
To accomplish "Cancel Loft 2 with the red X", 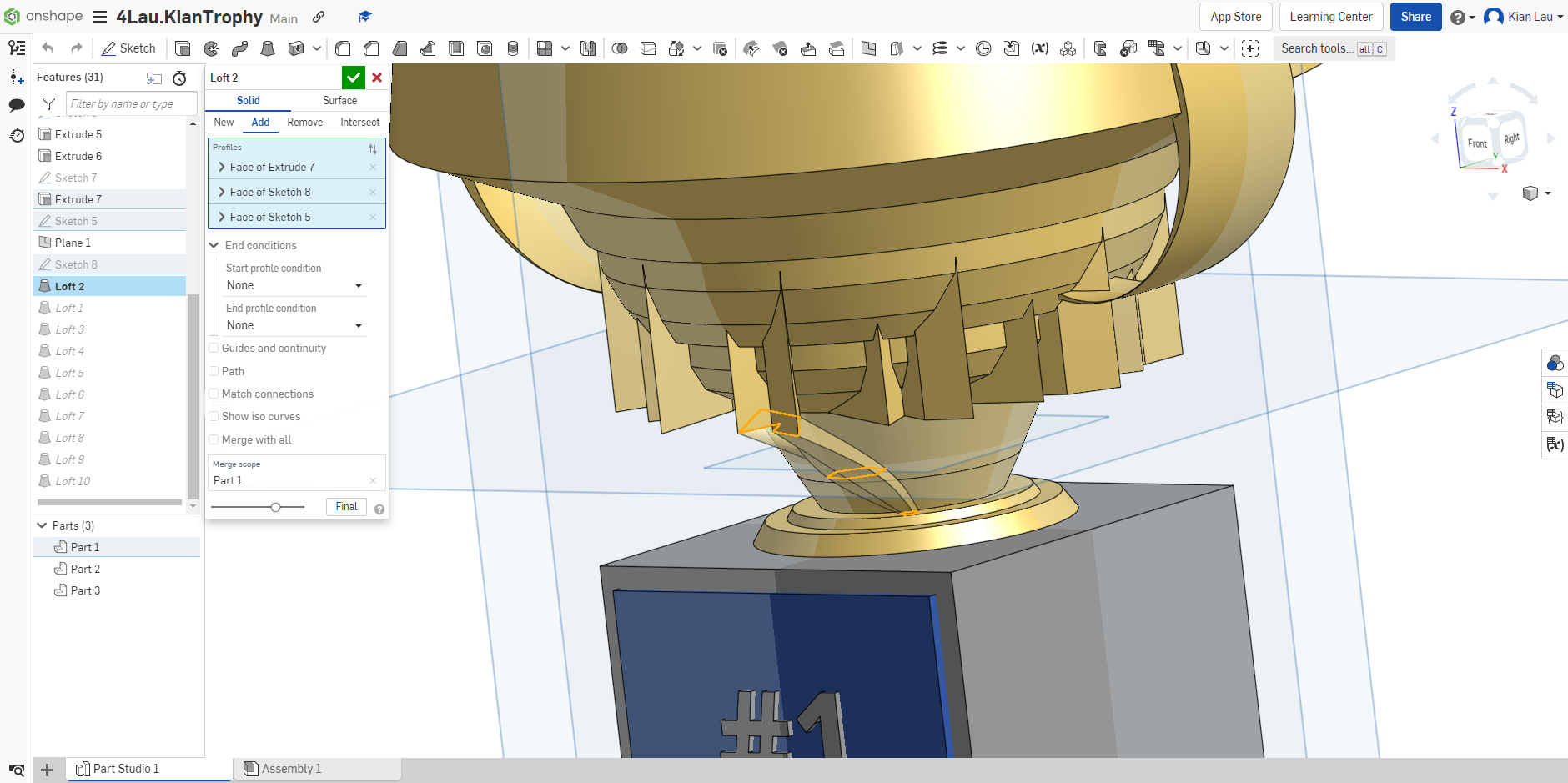I will pos(377,78).
